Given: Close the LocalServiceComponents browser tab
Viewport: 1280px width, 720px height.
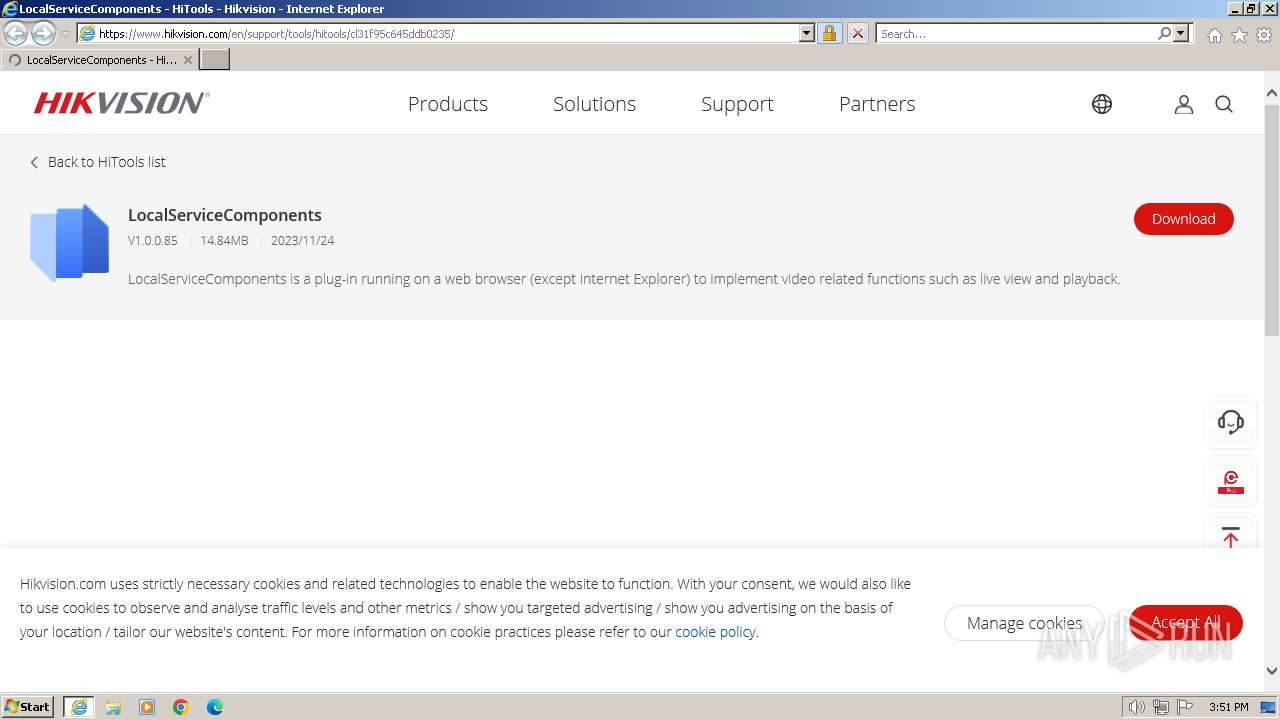Looking at the screenshot, I should pos(187,60).
